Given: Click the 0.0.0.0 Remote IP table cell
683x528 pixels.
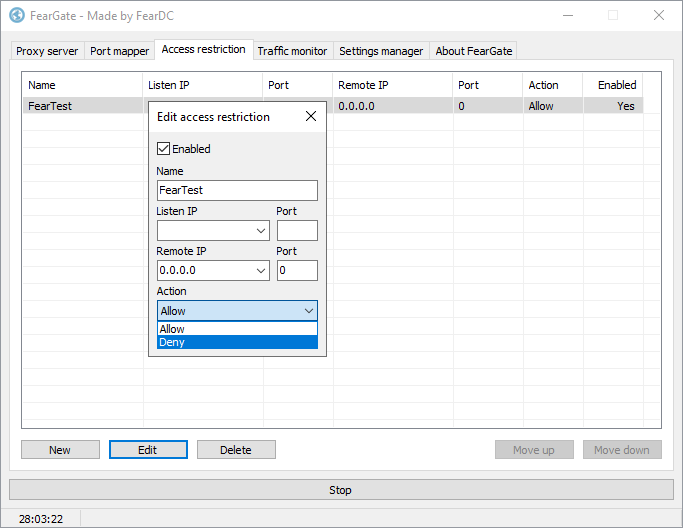Looking at the screenshot, I should (393, 106).
